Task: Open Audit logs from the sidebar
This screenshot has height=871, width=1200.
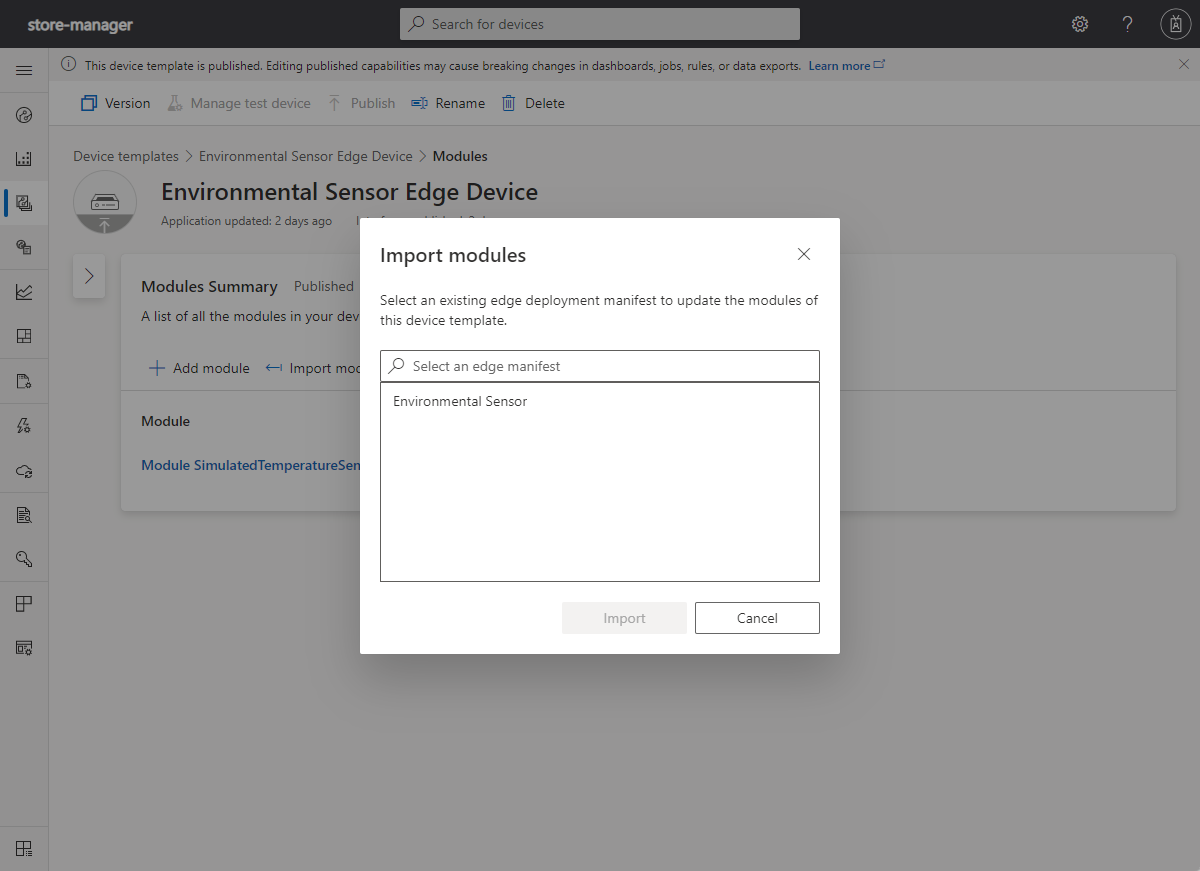Action: pos(24,514)
